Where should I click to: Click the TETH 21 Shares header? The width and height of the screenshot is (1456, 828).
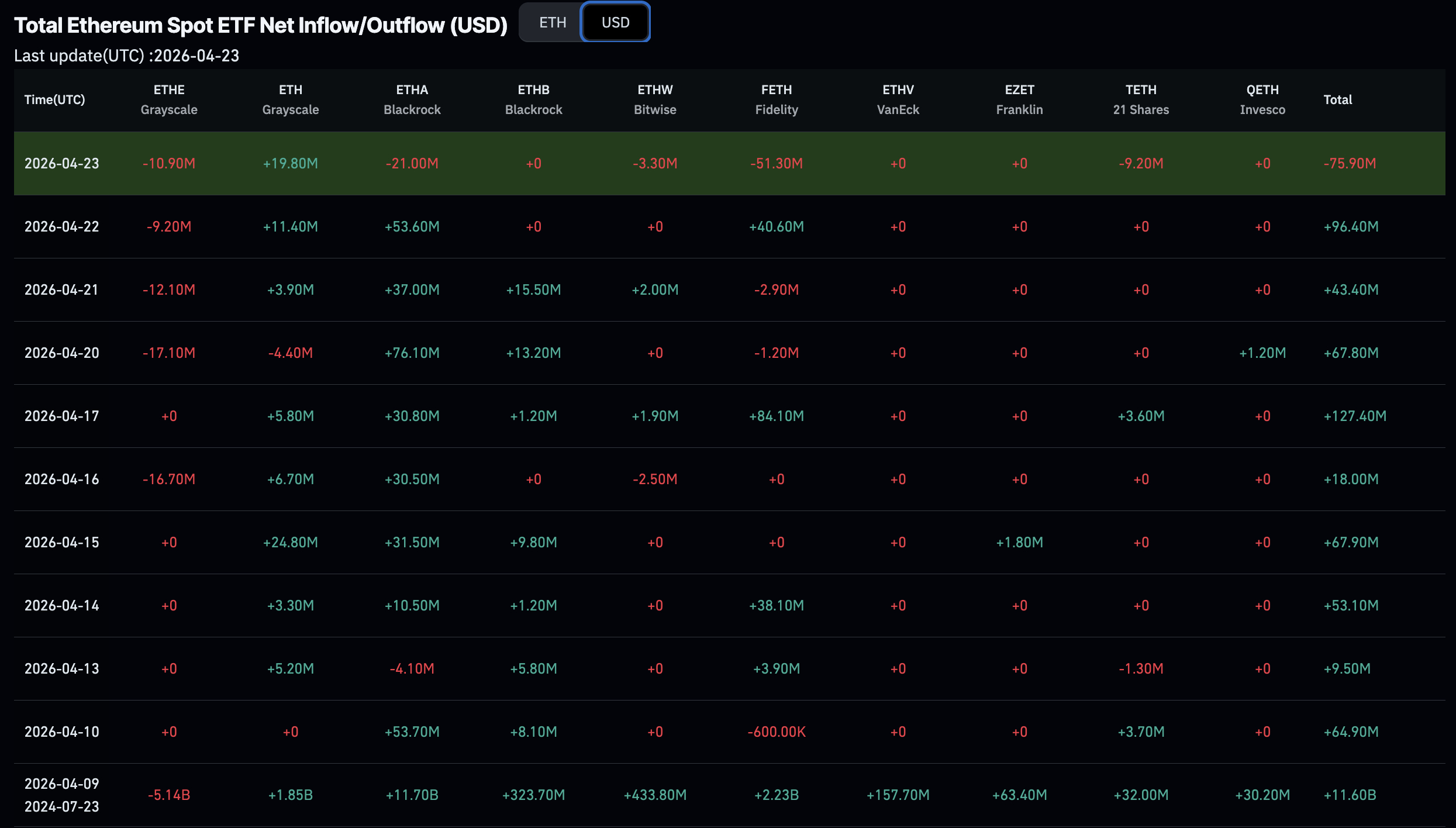click(x=1141, y=99)
